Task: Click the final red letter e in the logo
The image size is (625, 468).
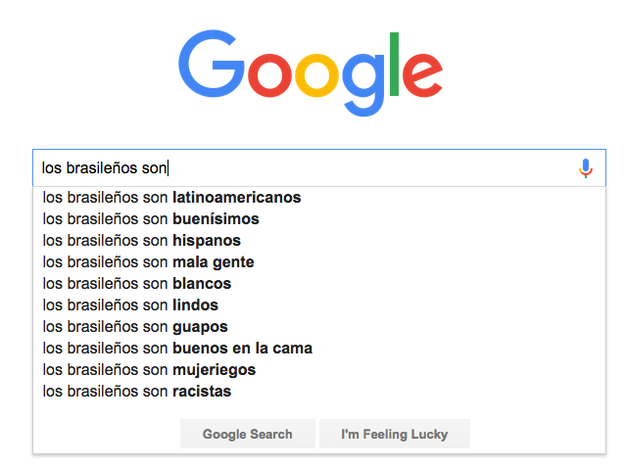Action: point(423,75)
